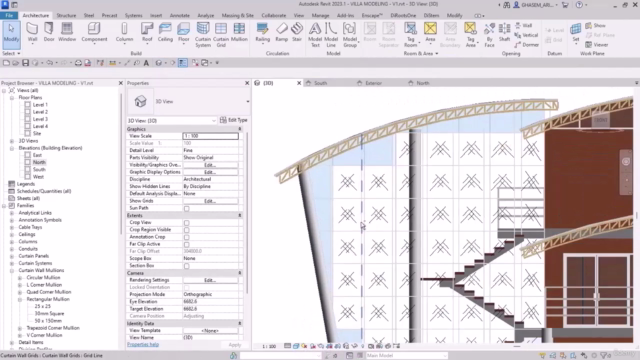Click the Save icon in quick access toolbar
This screenshot has width=640, height=360.
coord(25,63)
